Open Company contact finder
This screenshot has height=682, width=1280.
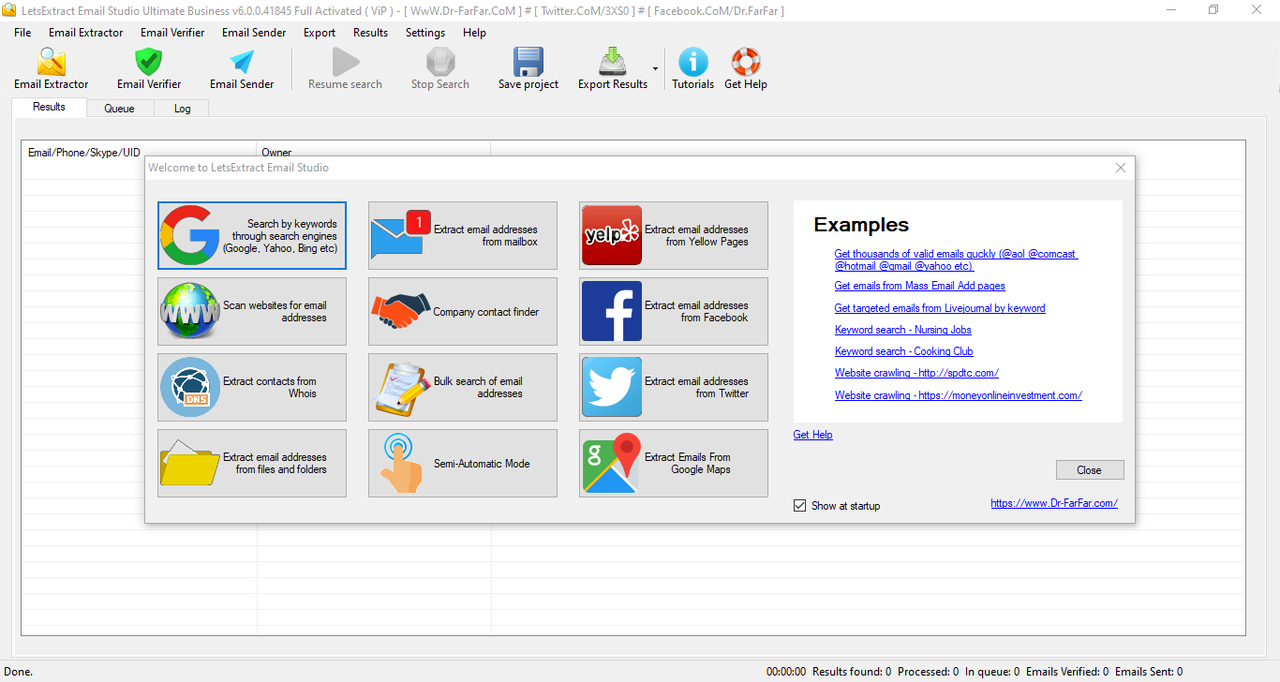pyautogui.click(x=463, y=312)
